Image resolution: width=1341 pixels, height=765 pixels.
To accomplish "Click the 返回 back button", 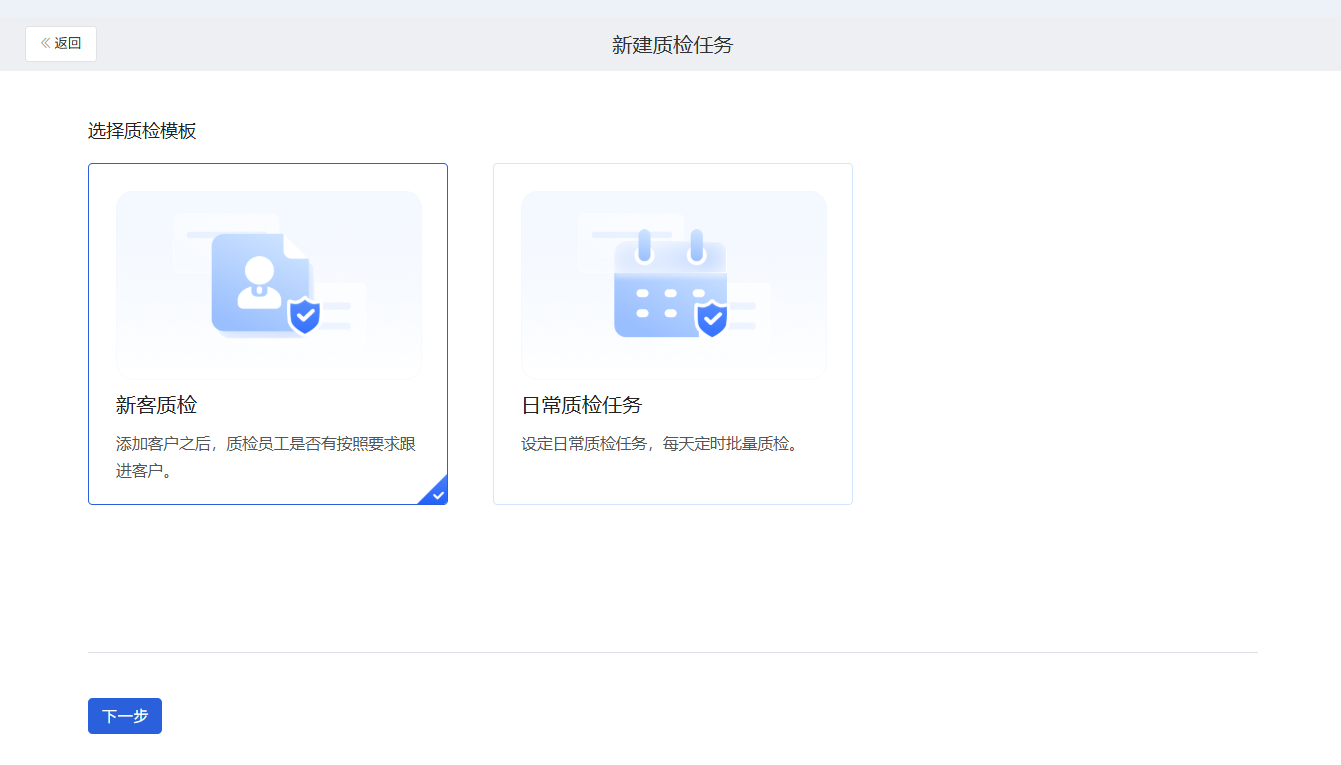I will click(61, 44).
